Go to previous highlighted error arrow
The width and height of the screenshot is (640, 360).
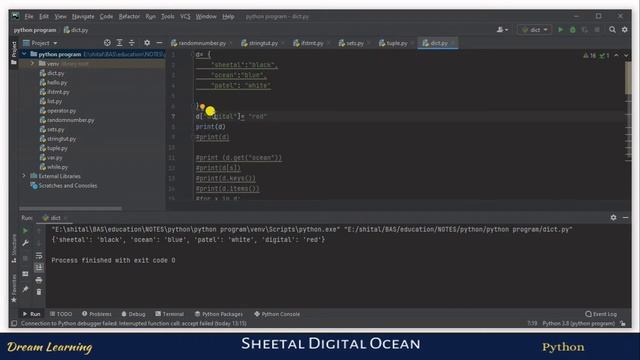(x=616, y=56)
